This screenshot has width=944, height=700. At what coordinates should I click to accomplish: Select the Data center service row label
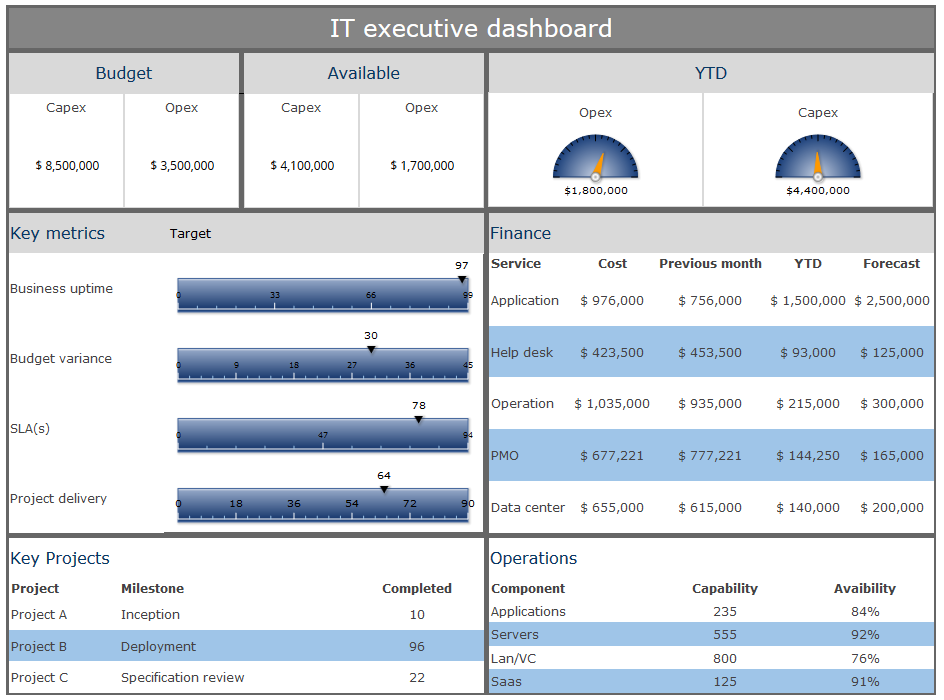pos(528,507)
